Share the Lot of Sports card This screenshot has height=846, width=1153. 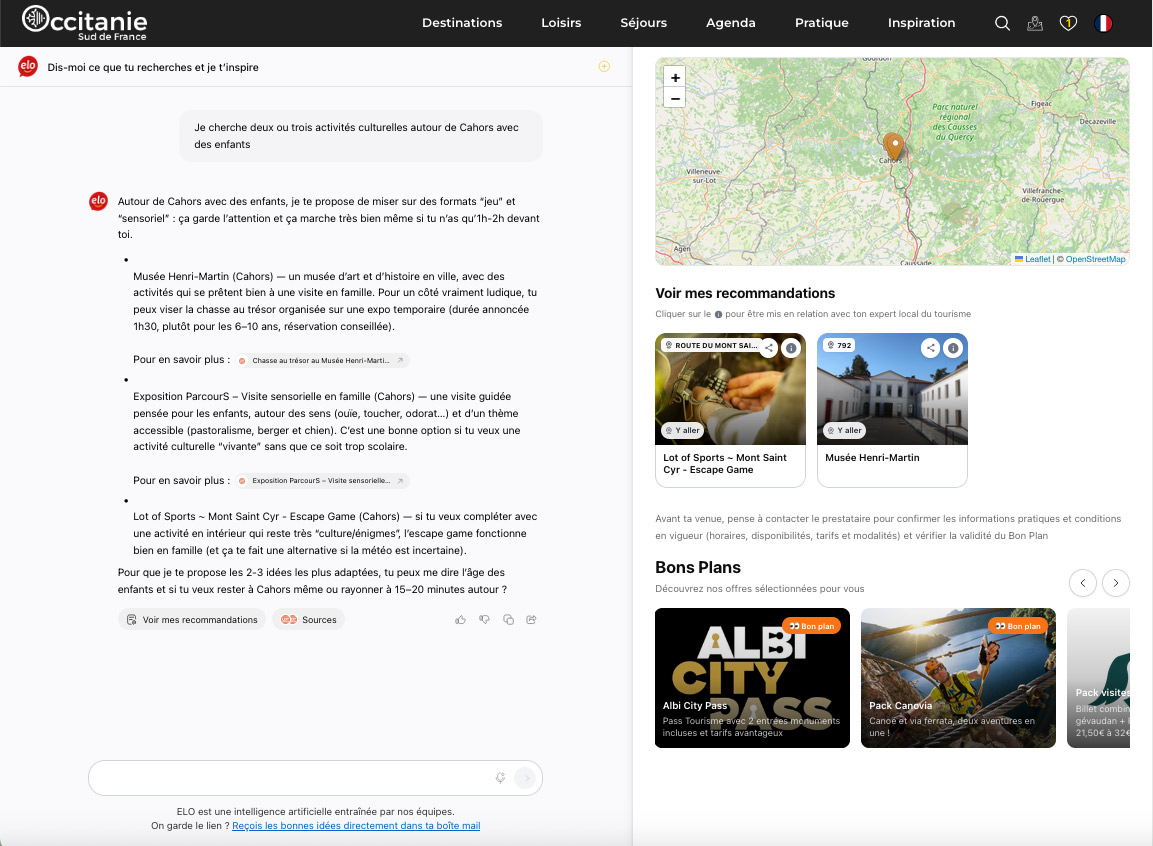point(768,348)
